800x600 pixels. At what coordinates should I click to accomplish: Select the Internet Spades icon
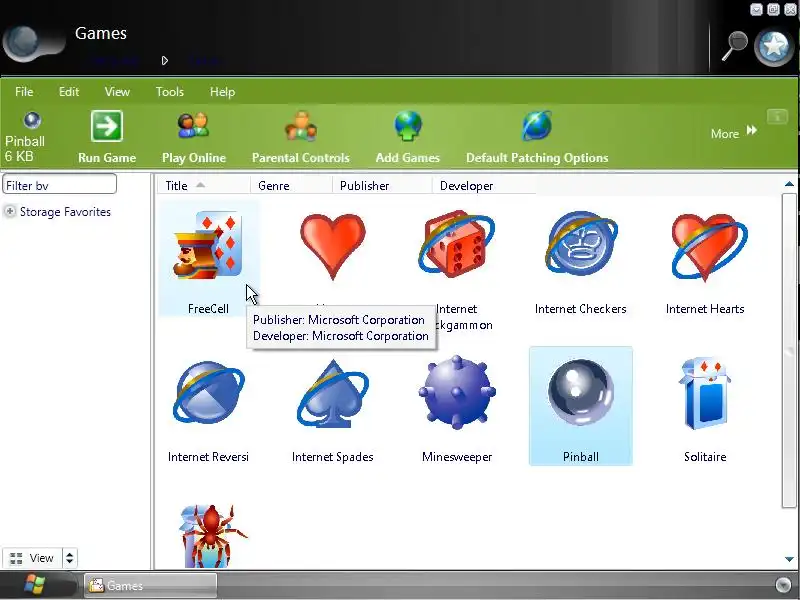coord(333,393)
